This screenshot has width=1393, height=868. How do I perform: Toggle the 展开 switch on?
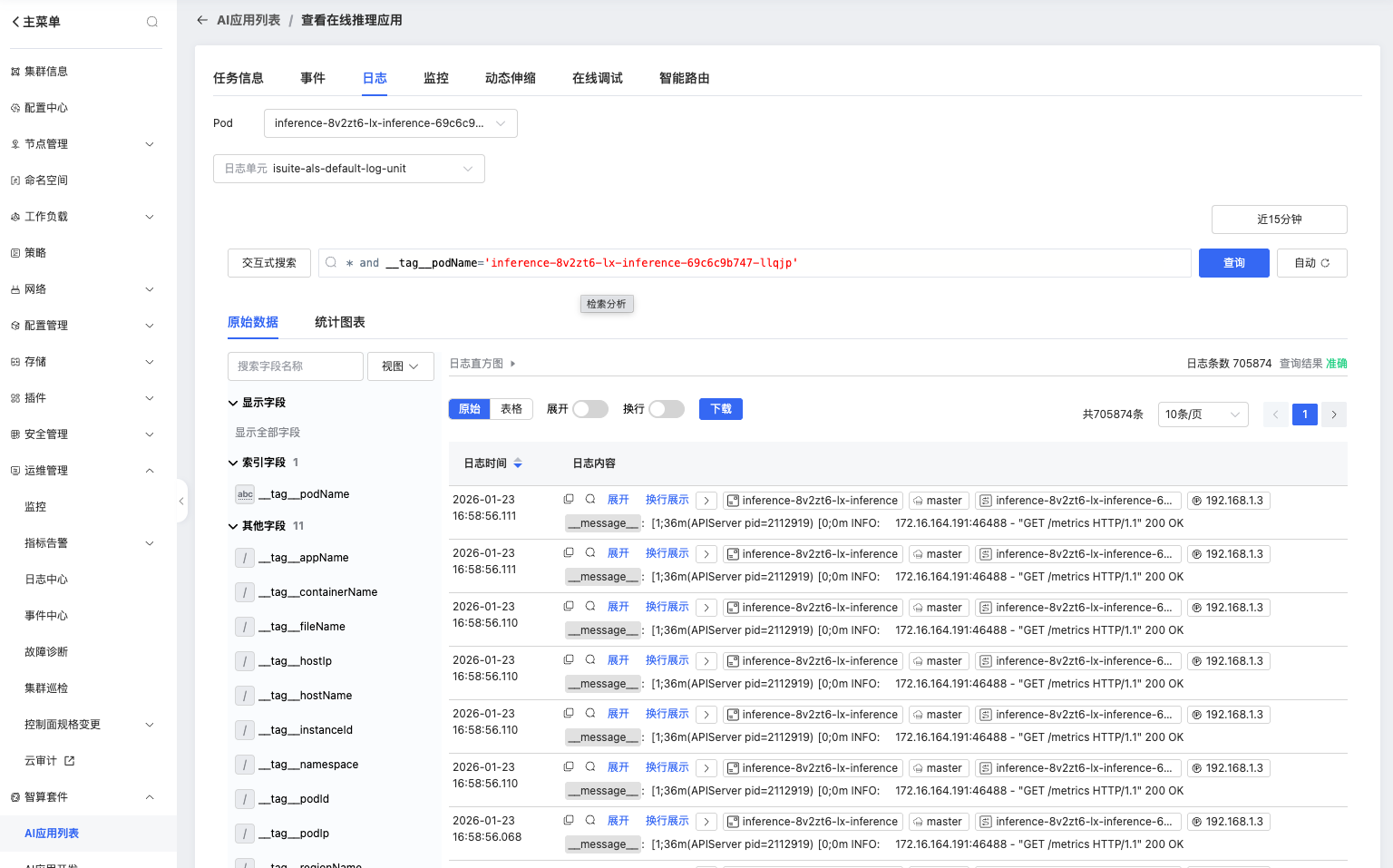pyautogui.click(x=589, y=409)
